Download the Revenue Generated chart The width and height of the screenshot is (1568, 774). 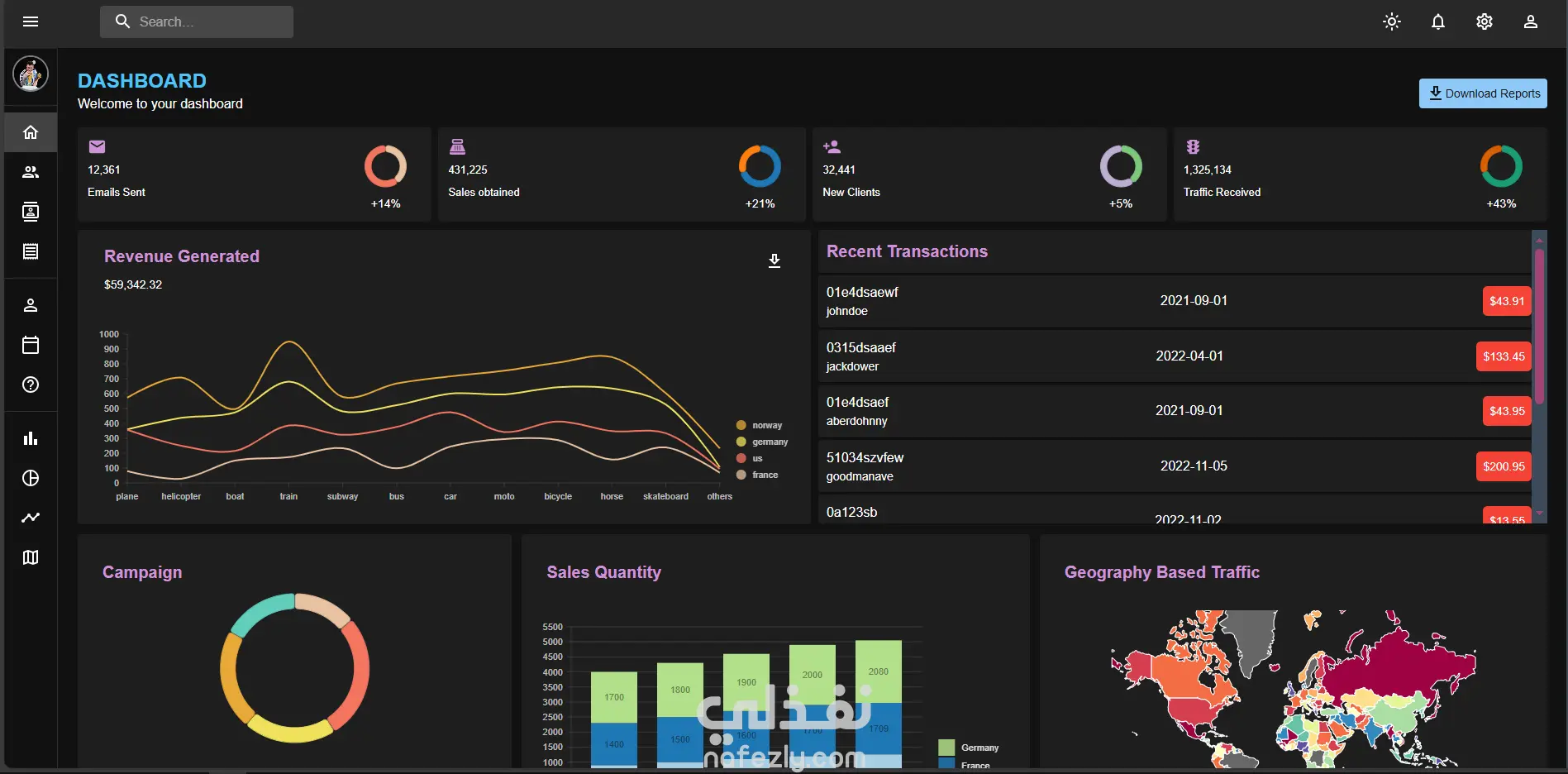click(774, 260)
